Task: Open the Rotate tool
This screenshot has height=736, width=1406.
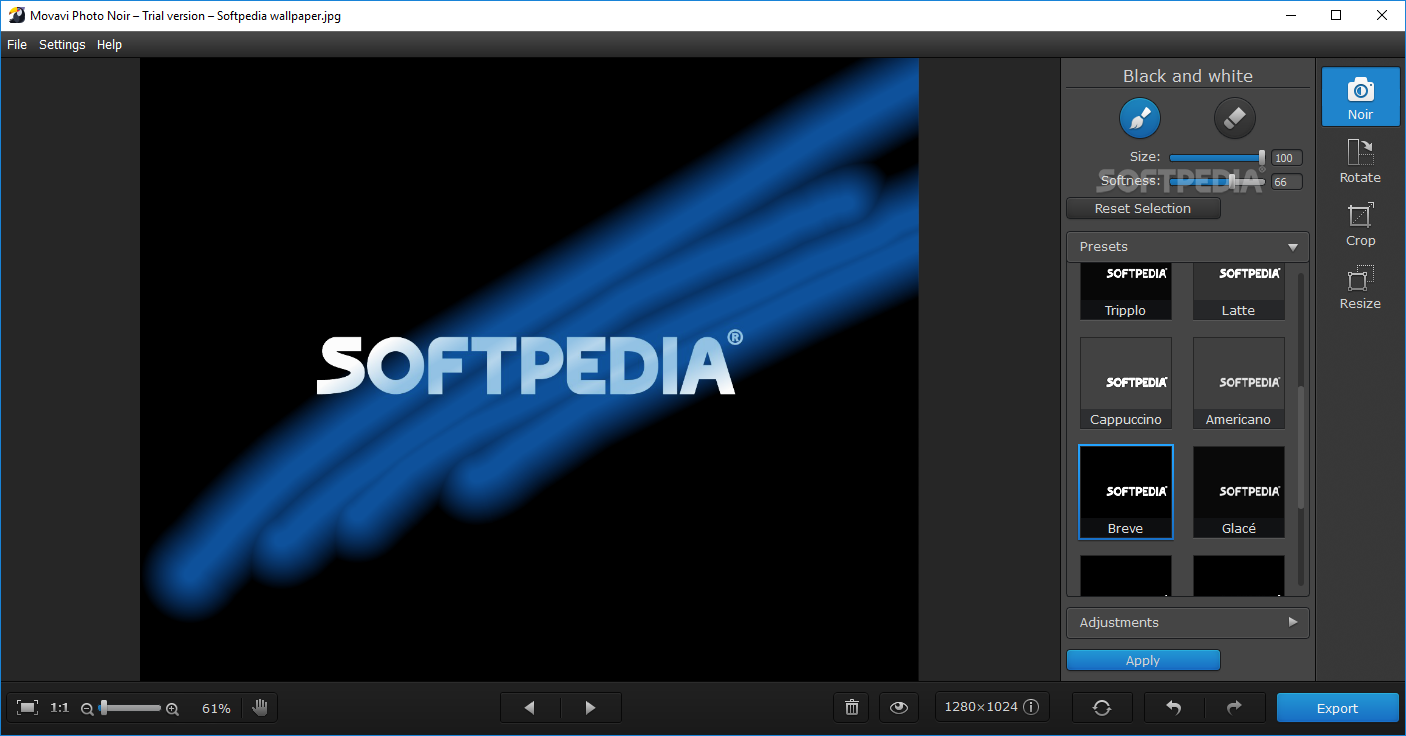Action: click(1360, 161)
